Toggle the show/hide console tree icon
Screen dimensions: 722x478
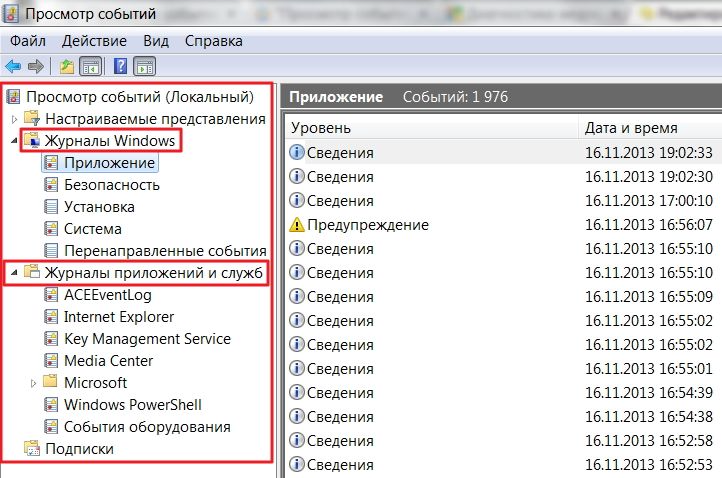[91, 67]
